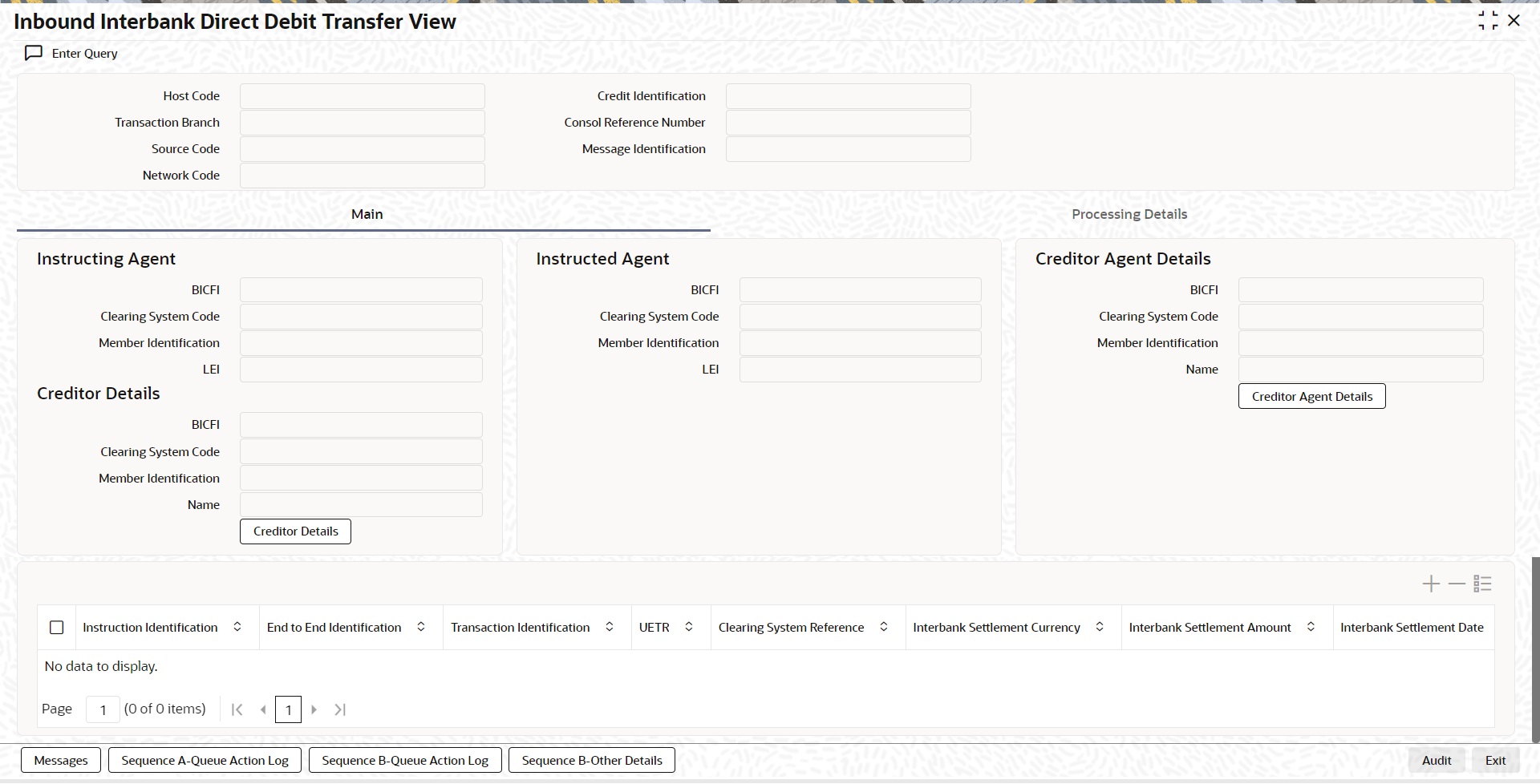The image size is (1540, 784).
Task: Go to next page of the table
Action: pos(314,709)
